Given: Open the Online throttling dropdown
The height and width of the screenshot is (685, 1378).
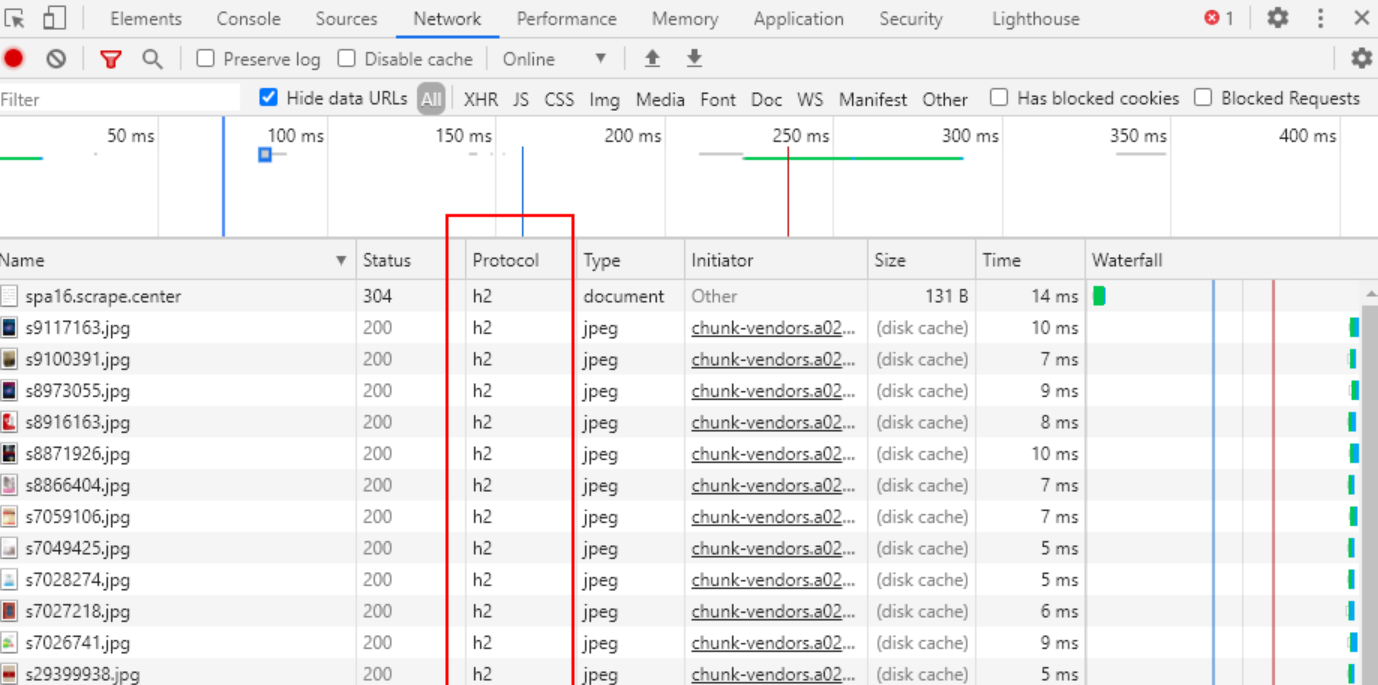Looking at the screenshot, I should click(555, 59).
